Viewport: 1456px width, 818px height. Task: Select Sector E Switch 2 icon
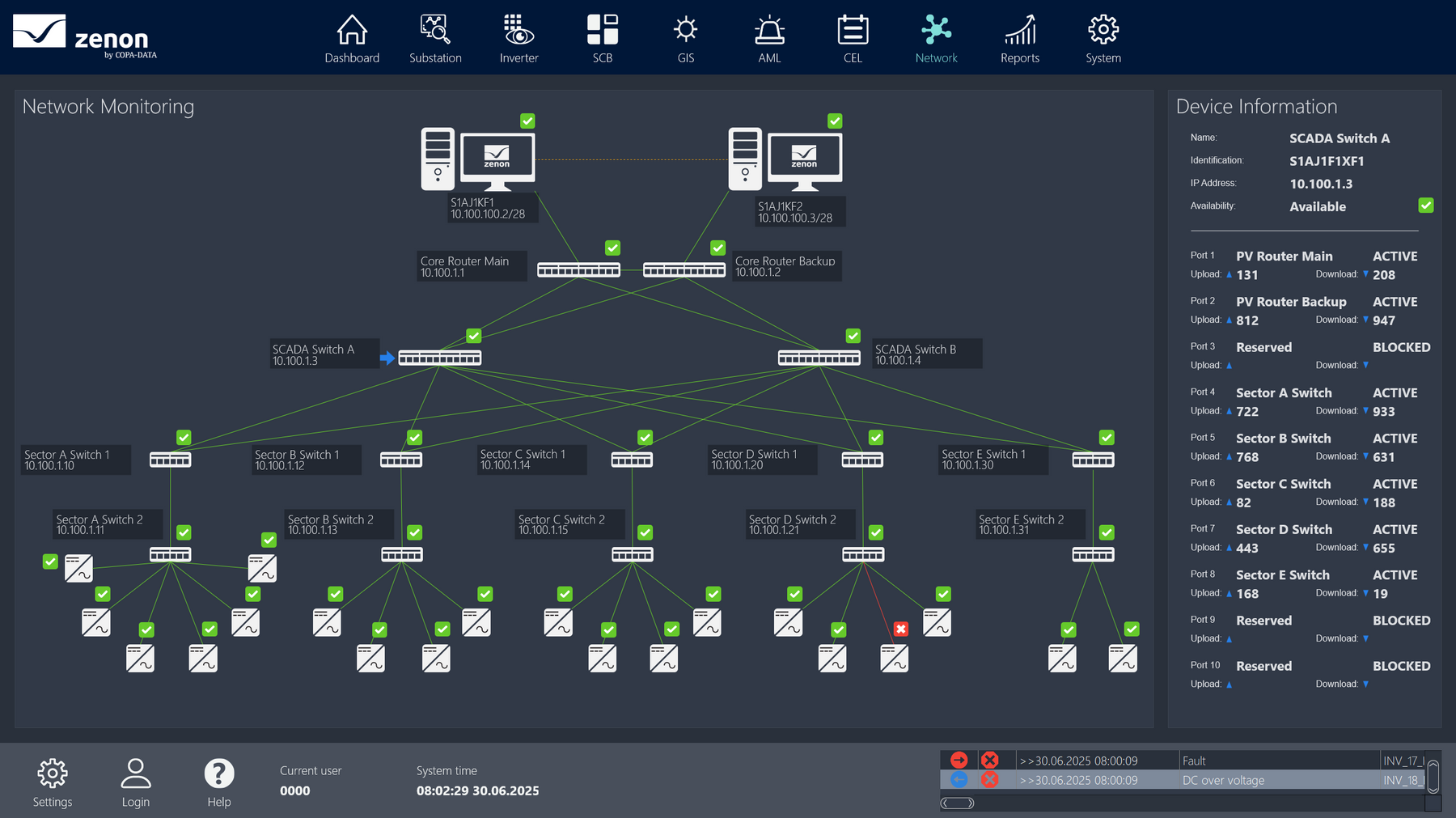click(1094, 554)
